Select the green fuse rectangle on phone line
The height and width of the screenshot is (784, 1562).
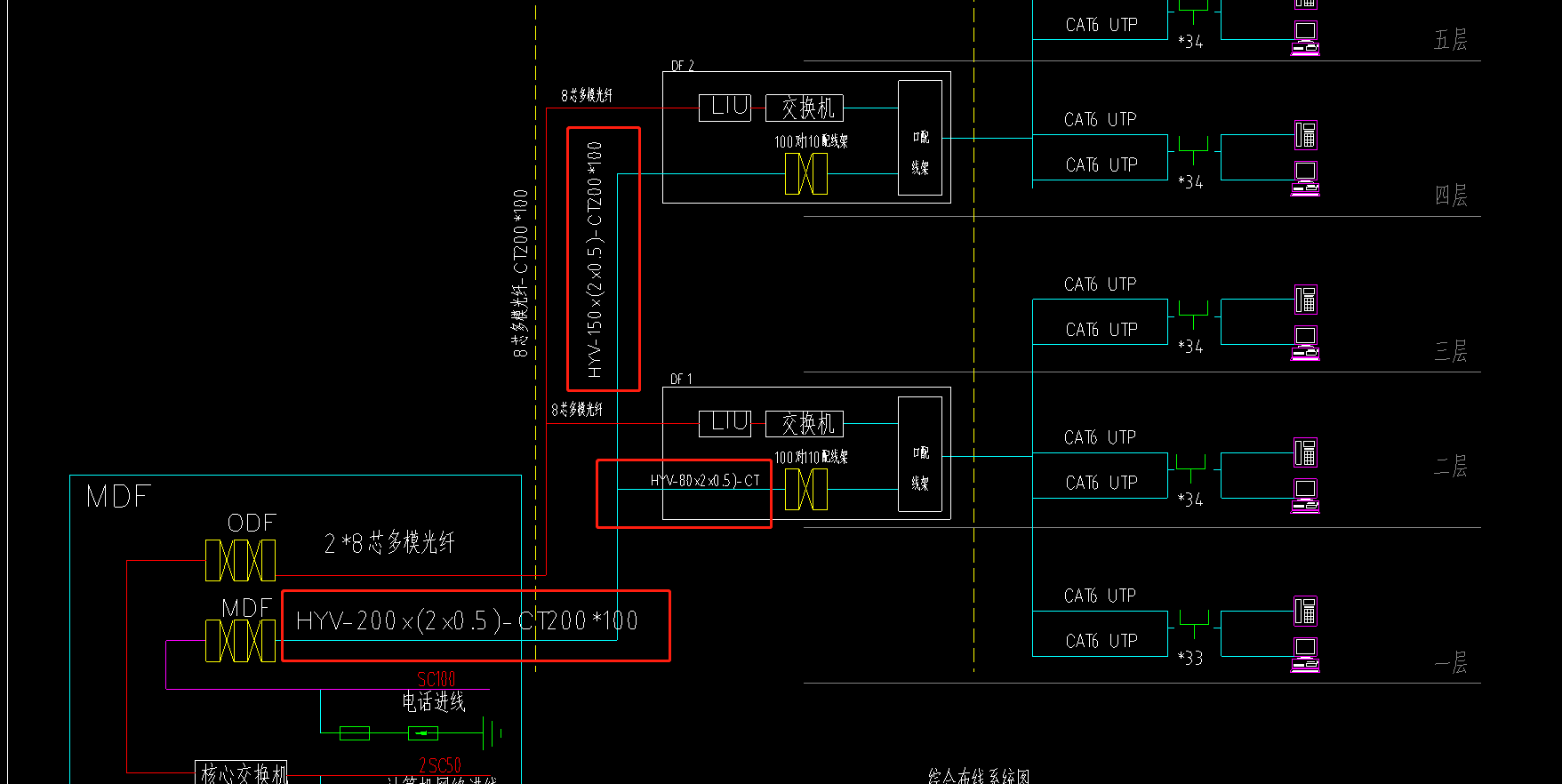(x=355, y=733)
